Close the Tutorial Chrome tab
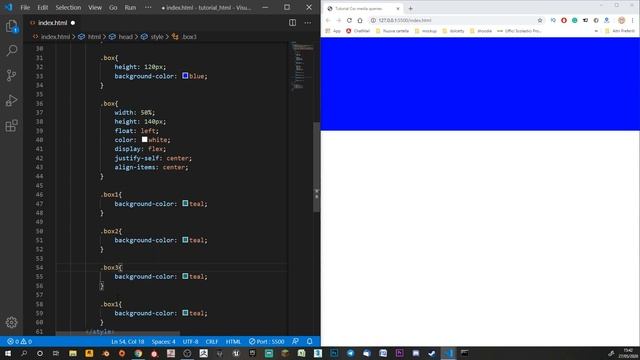The image size is (640, 360). (398, 9)
